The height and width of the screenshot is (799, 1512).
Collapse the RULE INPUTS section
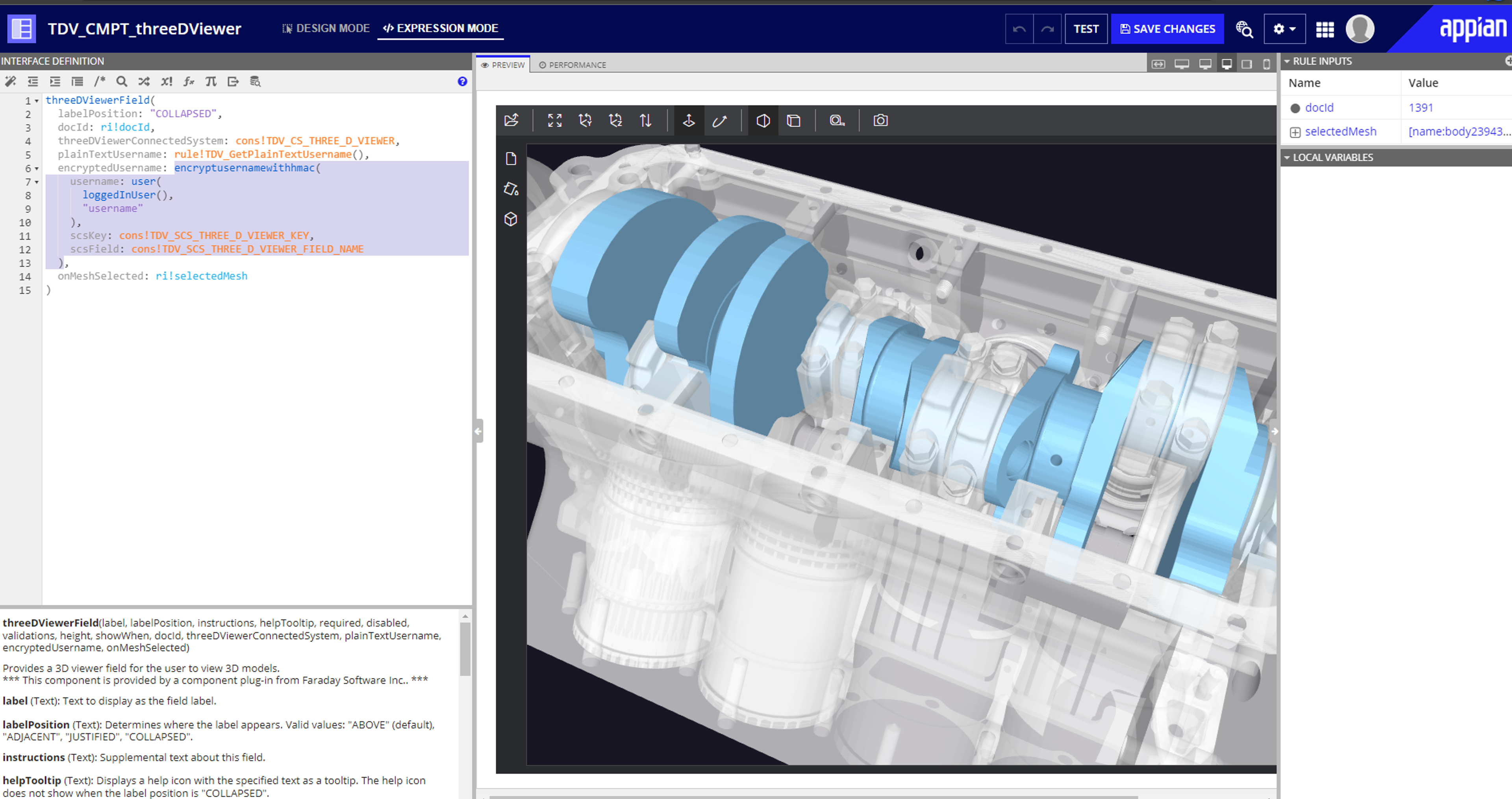(1287, 61)
